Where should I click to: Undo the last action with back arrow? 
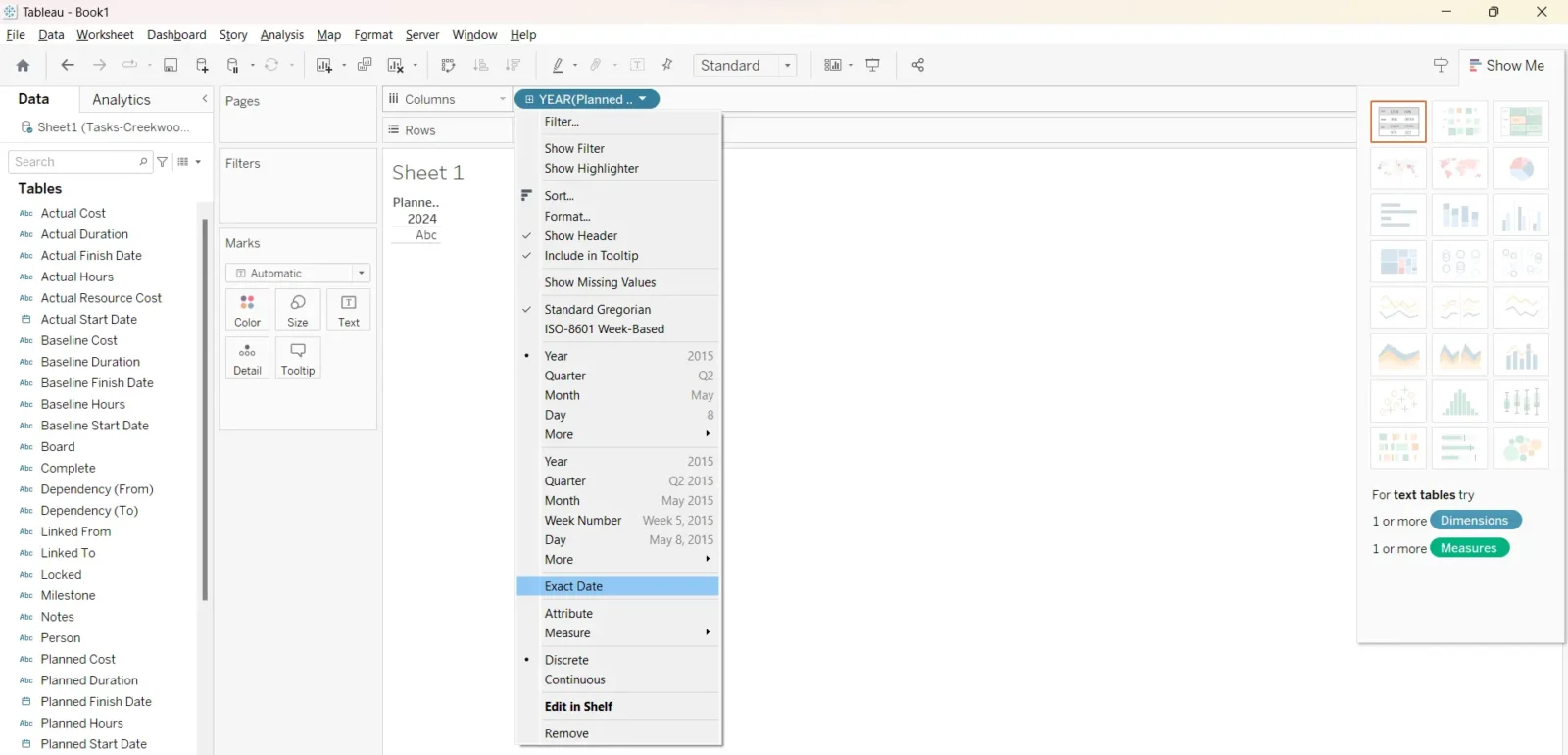[68, 66]
